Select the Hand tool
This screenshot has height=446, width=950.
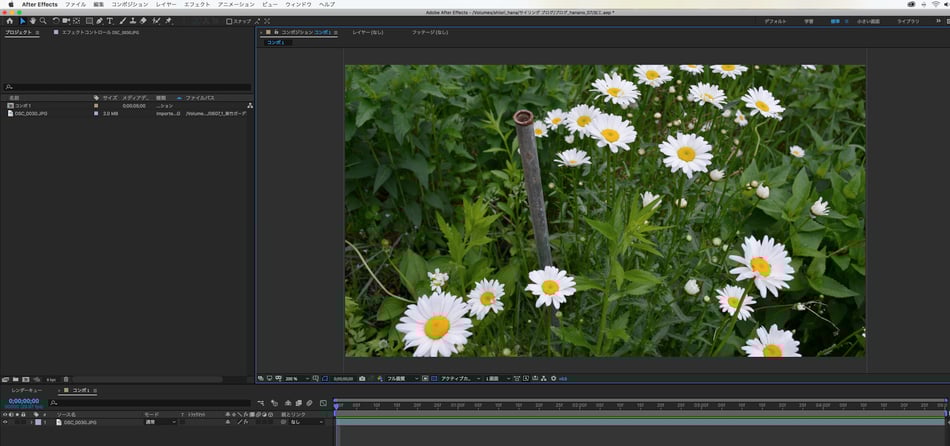tap(32, 20)
